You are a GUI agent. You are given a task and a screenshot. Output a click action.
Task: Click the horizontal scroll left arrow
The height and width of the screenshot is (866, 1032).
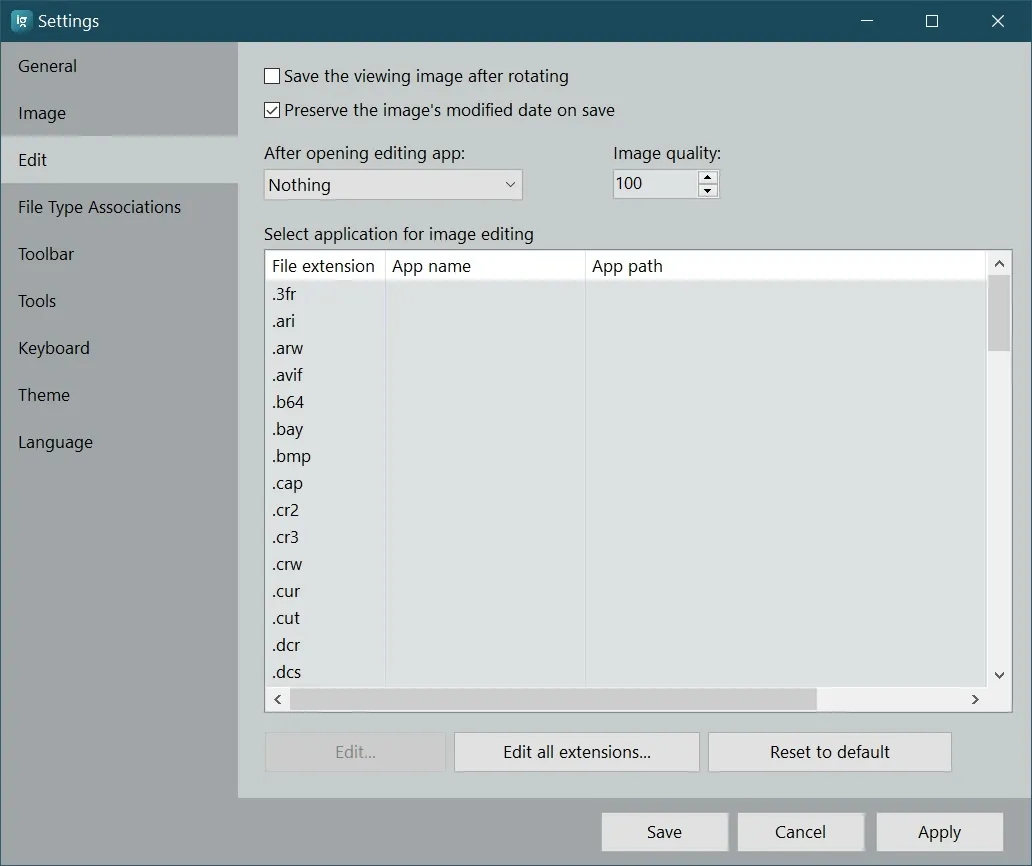(278, 700)
